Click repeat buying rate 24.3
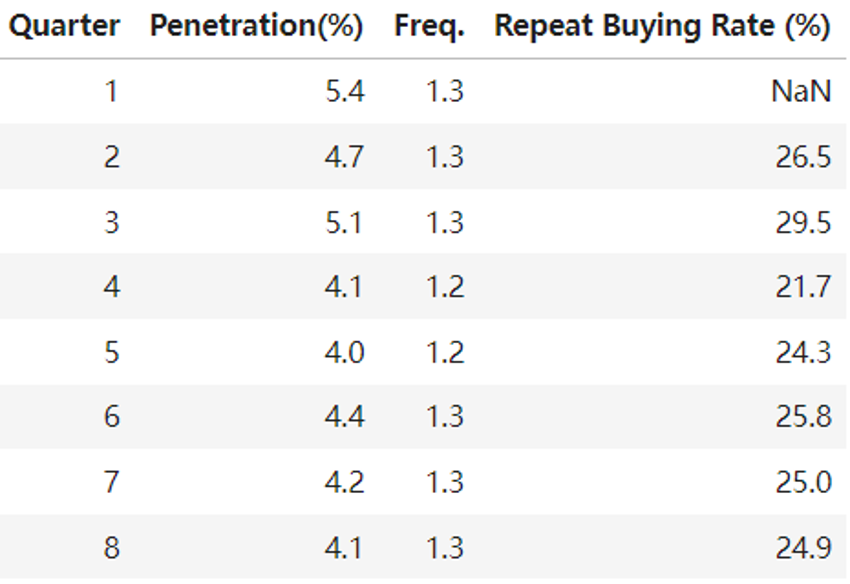850x584 pixels. [x=803, y=352]
